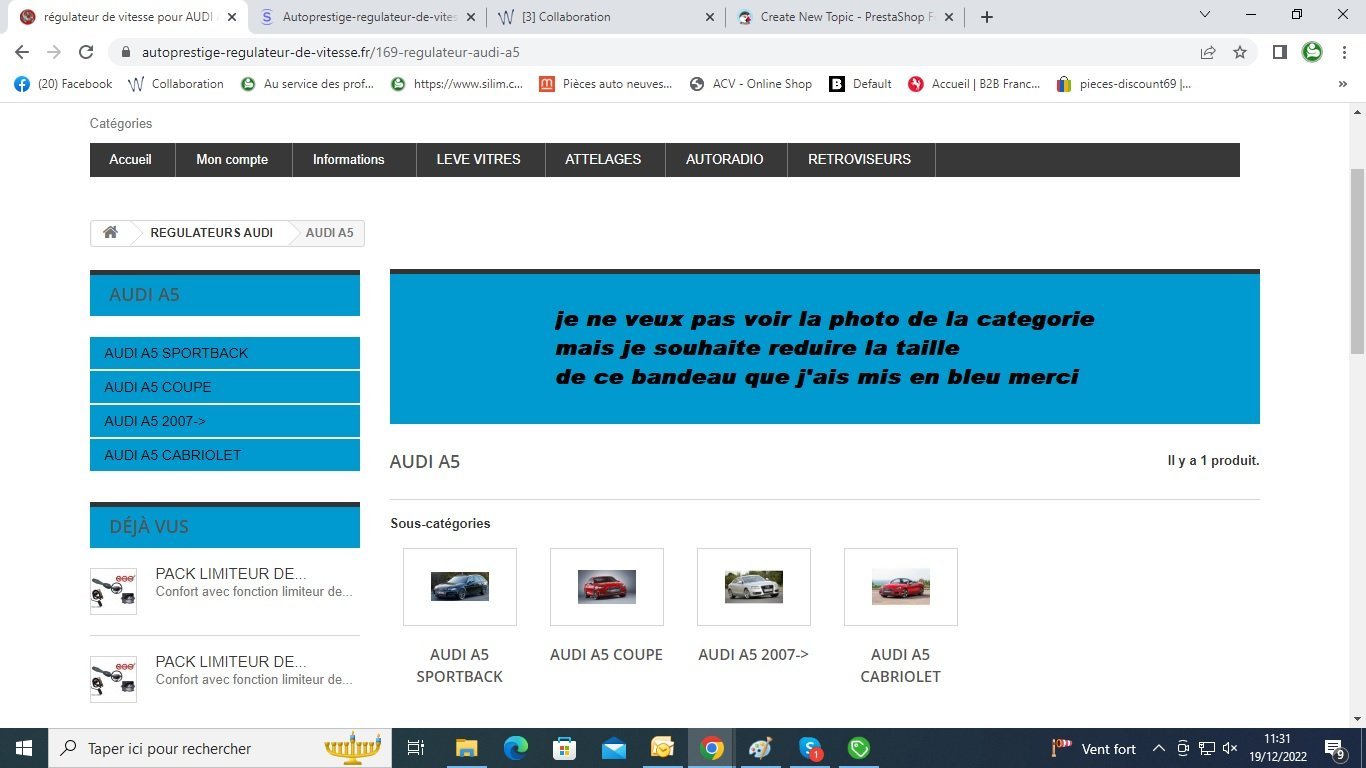Open the Accueil B2B France bookmark
The height and width of the screenshot is (768, 1366).
coord(974,84)
